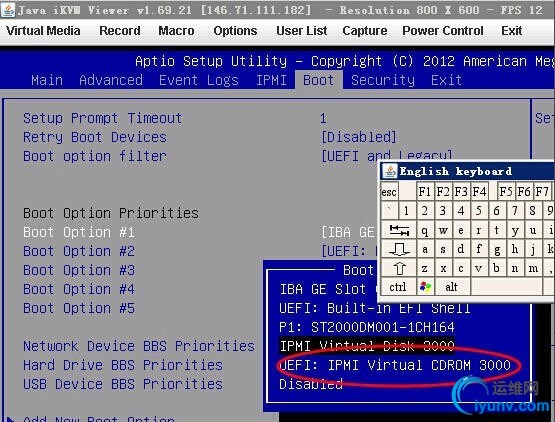This screenshot has width=555, height=422.
Task: Click the Shift arrow icon key
Action: (399, 268)
